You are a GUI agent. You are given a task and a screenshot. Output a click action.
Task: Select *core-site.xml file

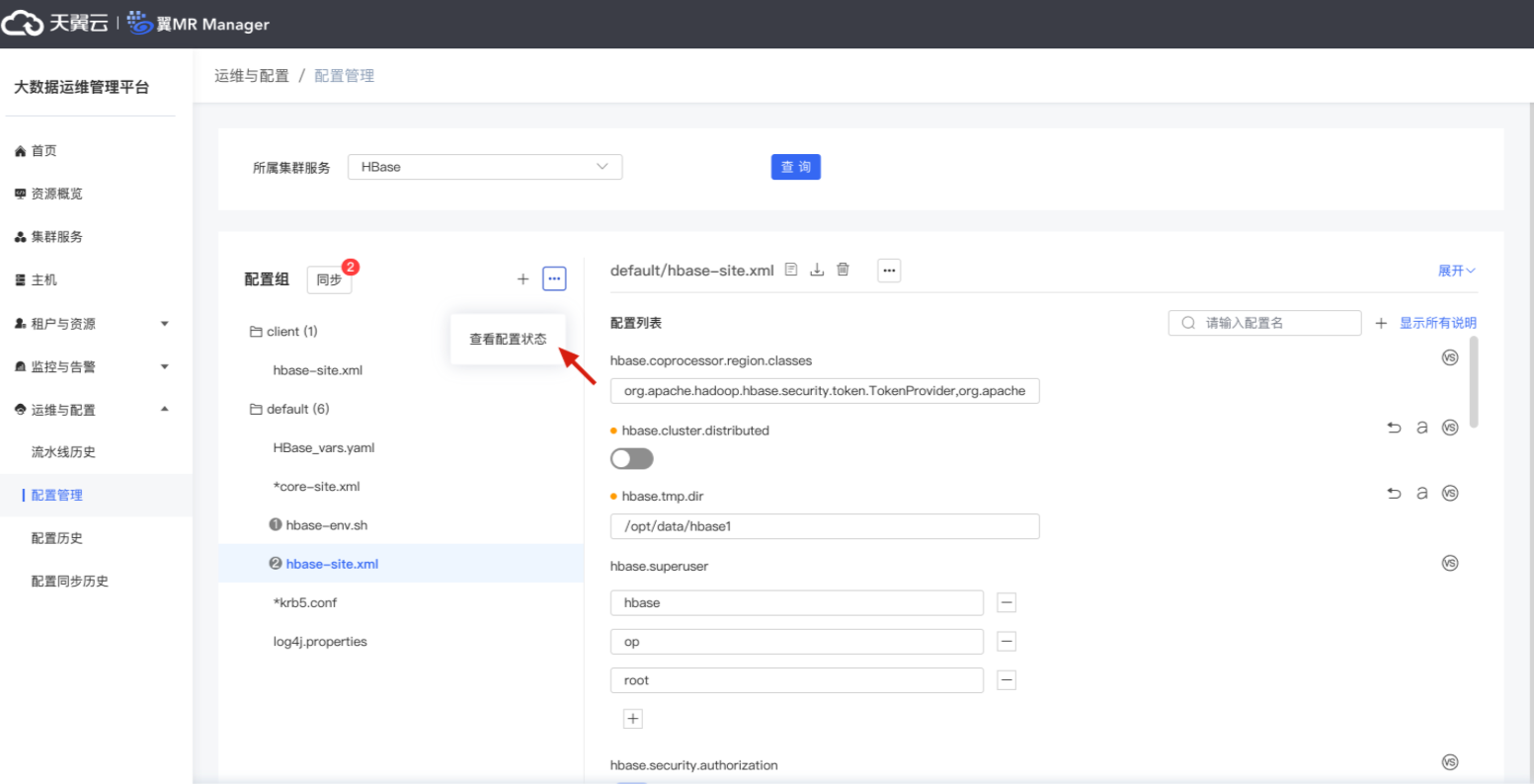point(316,486)
